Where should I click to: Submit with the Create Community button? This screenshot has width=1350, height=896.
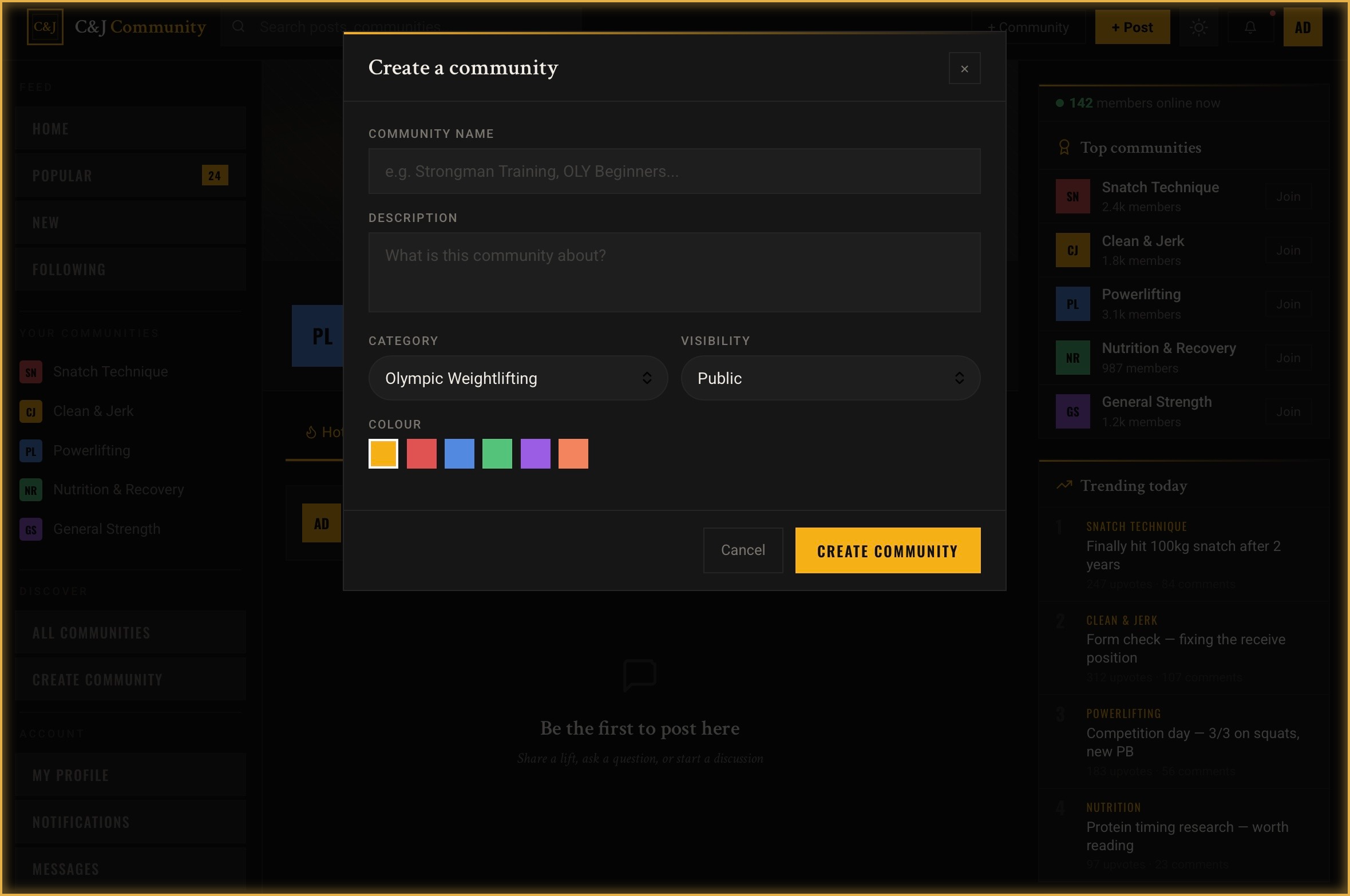[x=888, y=550]
